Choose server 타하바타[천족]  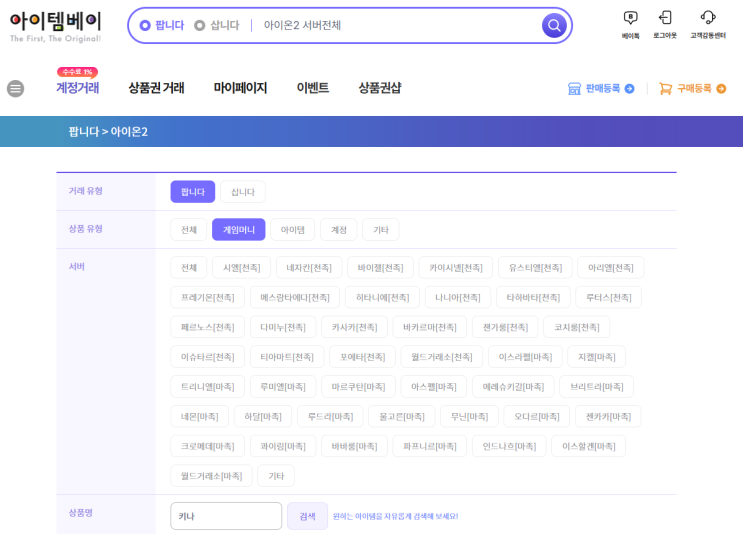[x=533, y=298]
